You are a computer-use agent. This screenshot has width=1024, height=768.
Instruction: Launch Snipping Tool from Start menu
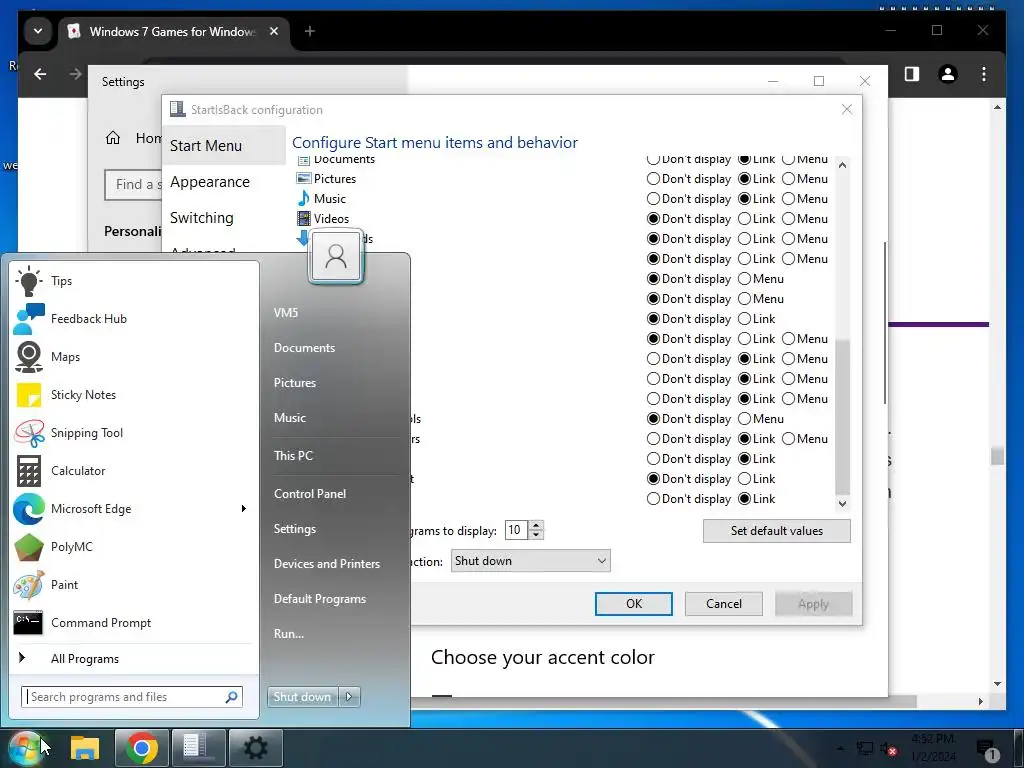(134, 432)
